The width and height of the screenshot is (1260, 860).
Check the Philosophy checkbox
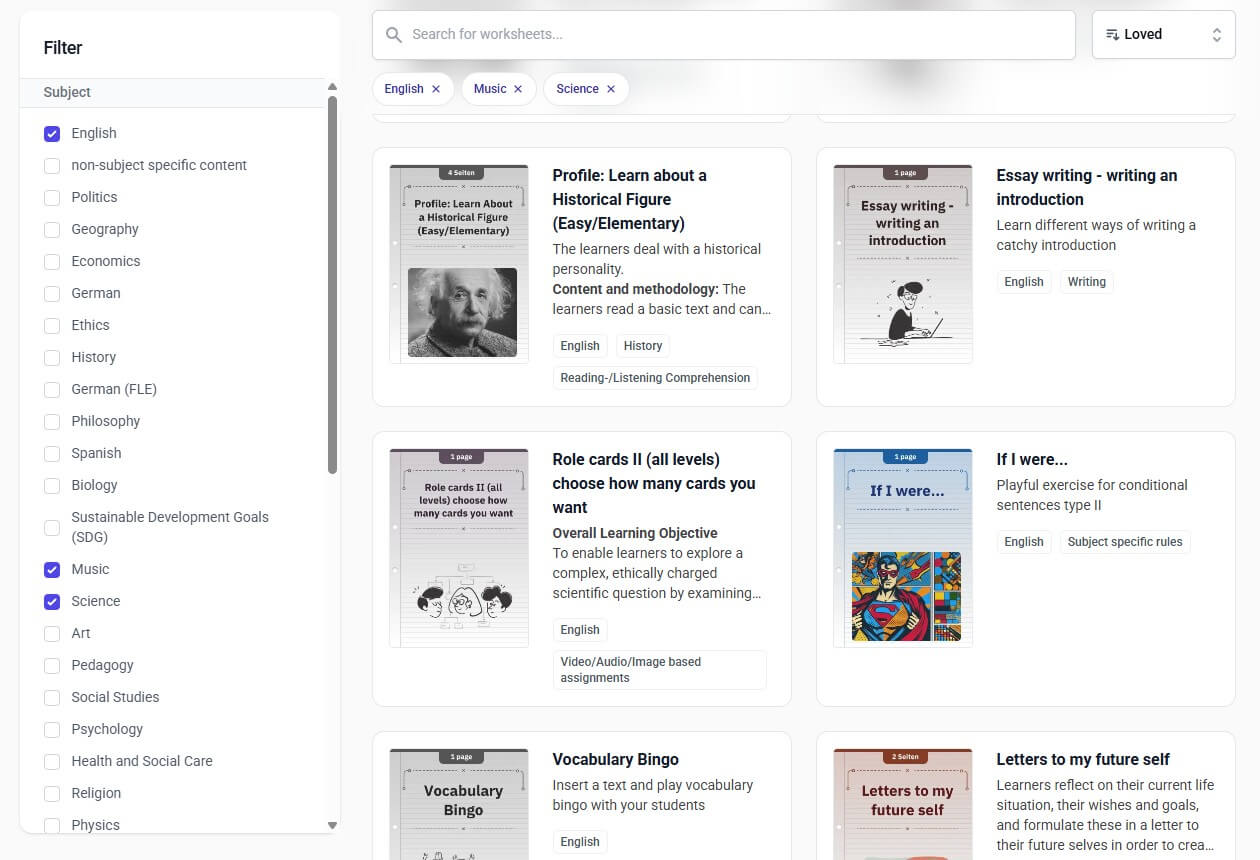52,421
